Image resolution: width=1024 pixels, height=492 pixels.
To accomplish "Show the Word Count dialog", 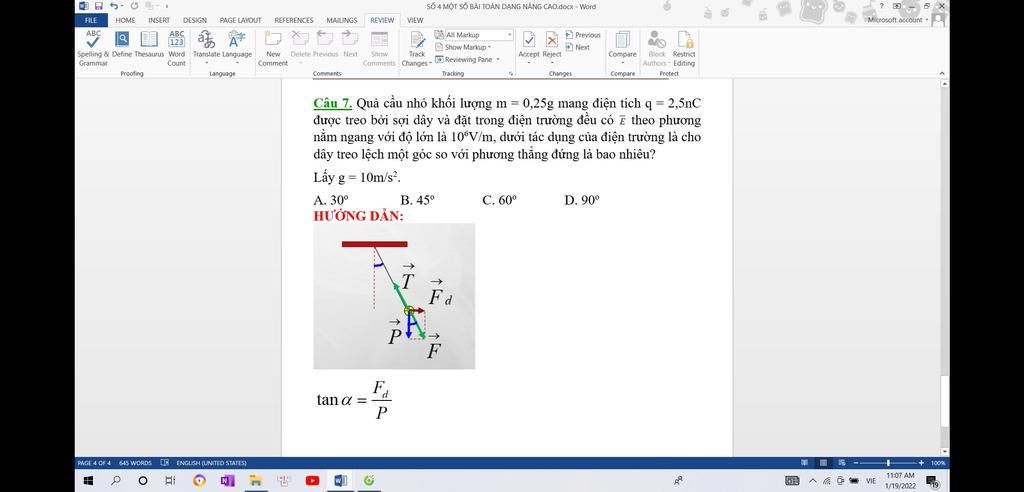I will point(176,48).
